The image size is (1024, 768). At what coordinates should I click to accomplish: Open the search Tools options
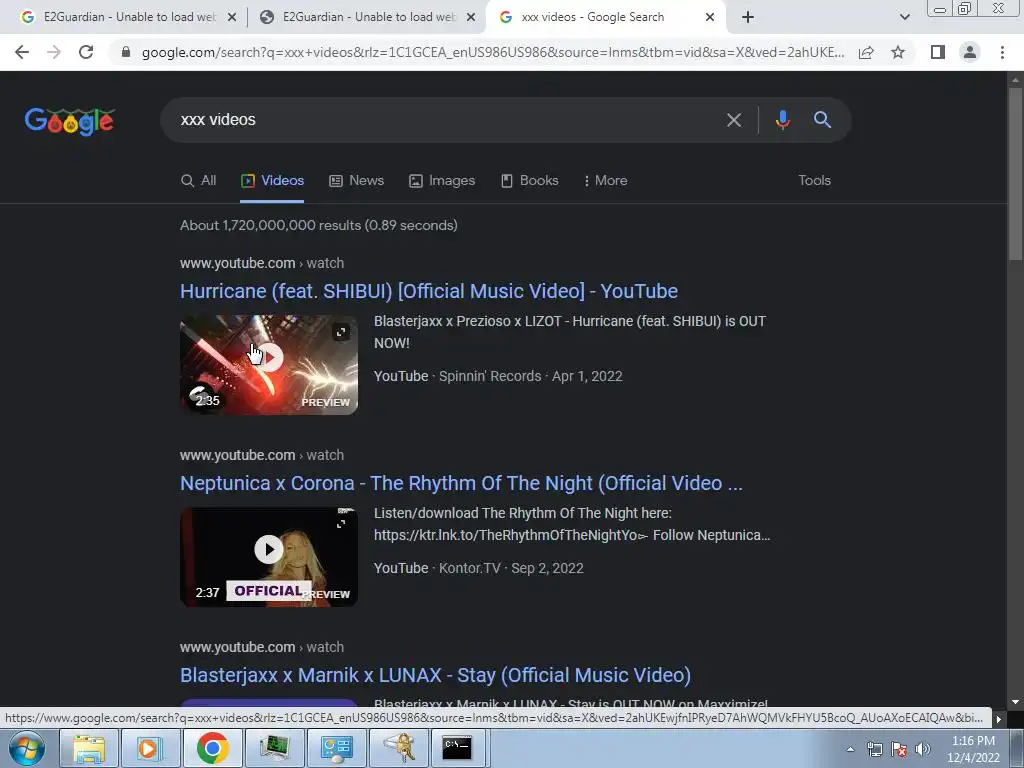click(814, 180)
